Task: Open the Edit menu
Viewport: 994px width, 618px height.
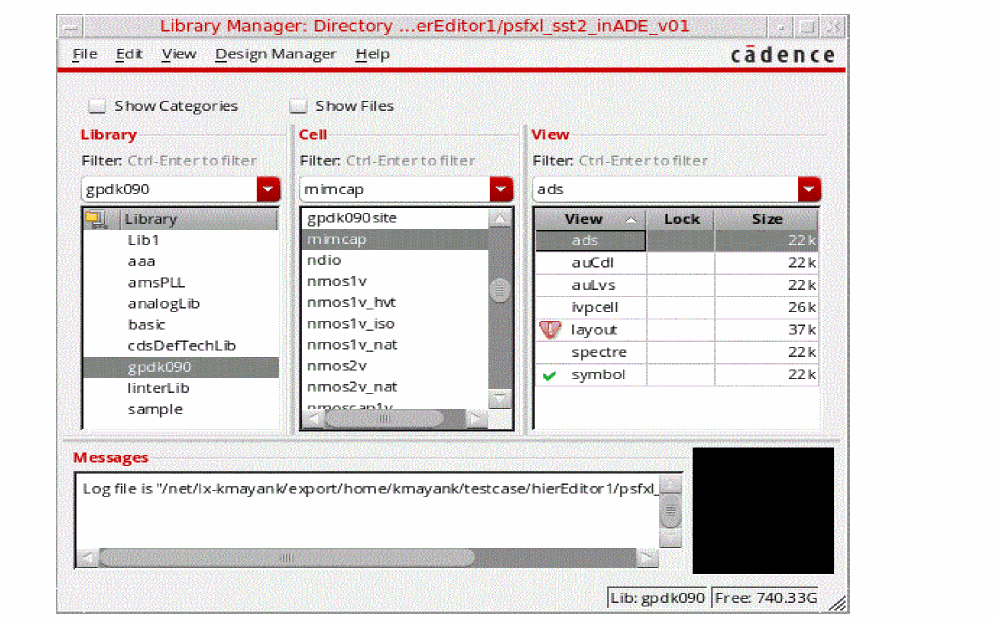Action: pyautogui.click(x=129, y=55)
